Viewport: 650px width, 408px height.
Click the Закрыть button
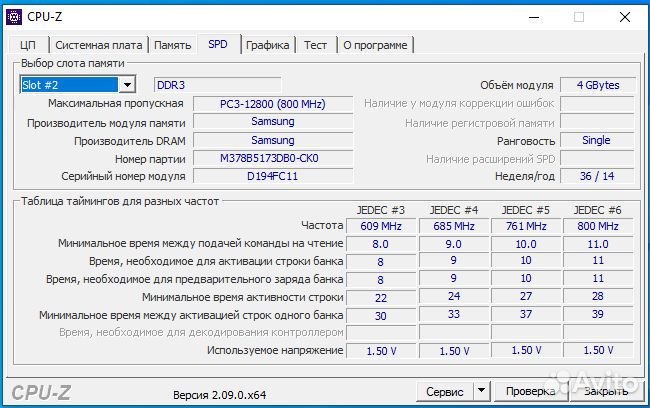pyautogui.click(x=606, y=391)
